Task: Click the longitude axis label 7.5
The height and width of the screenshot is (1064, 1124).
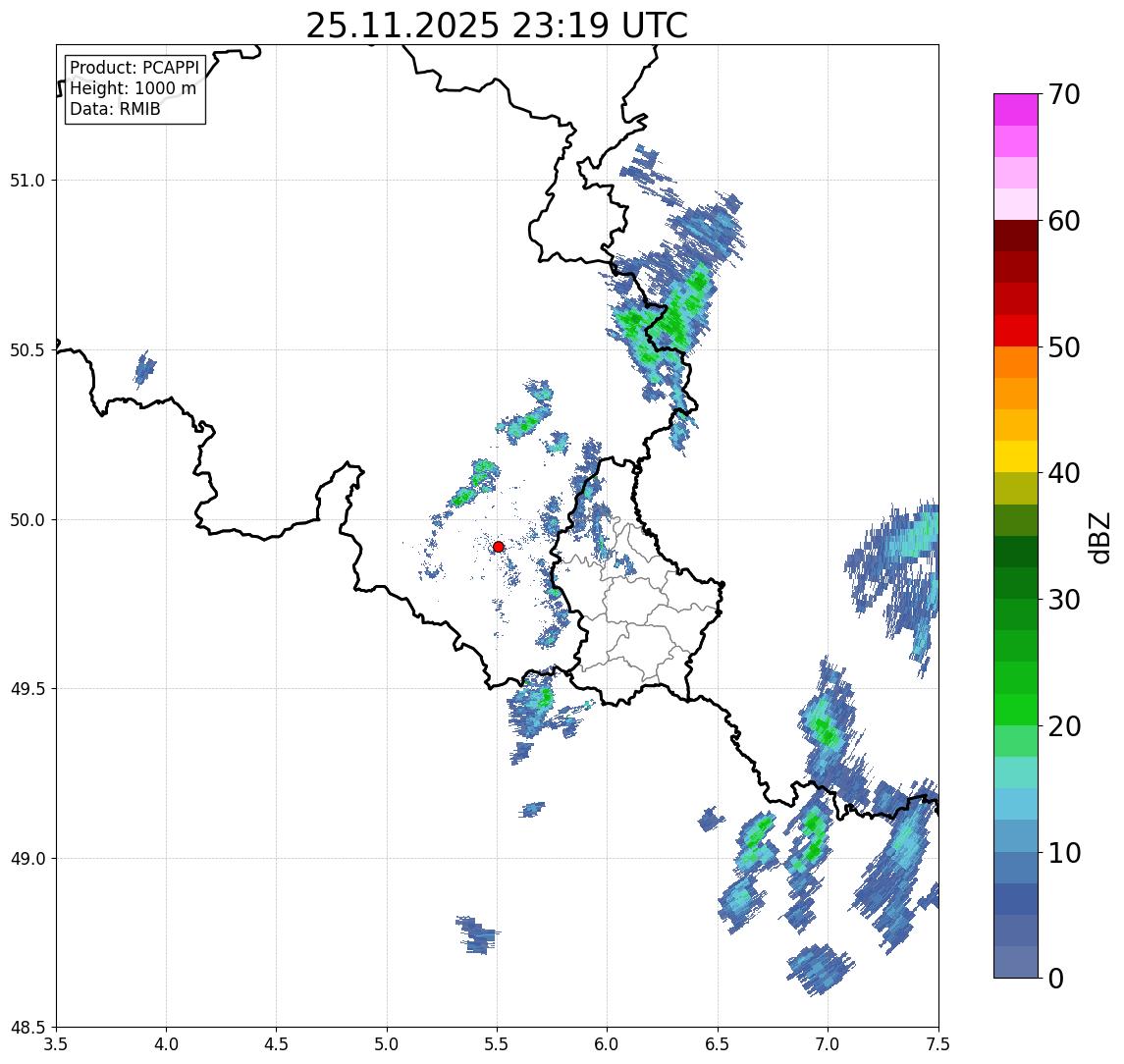Action: 938,1044
